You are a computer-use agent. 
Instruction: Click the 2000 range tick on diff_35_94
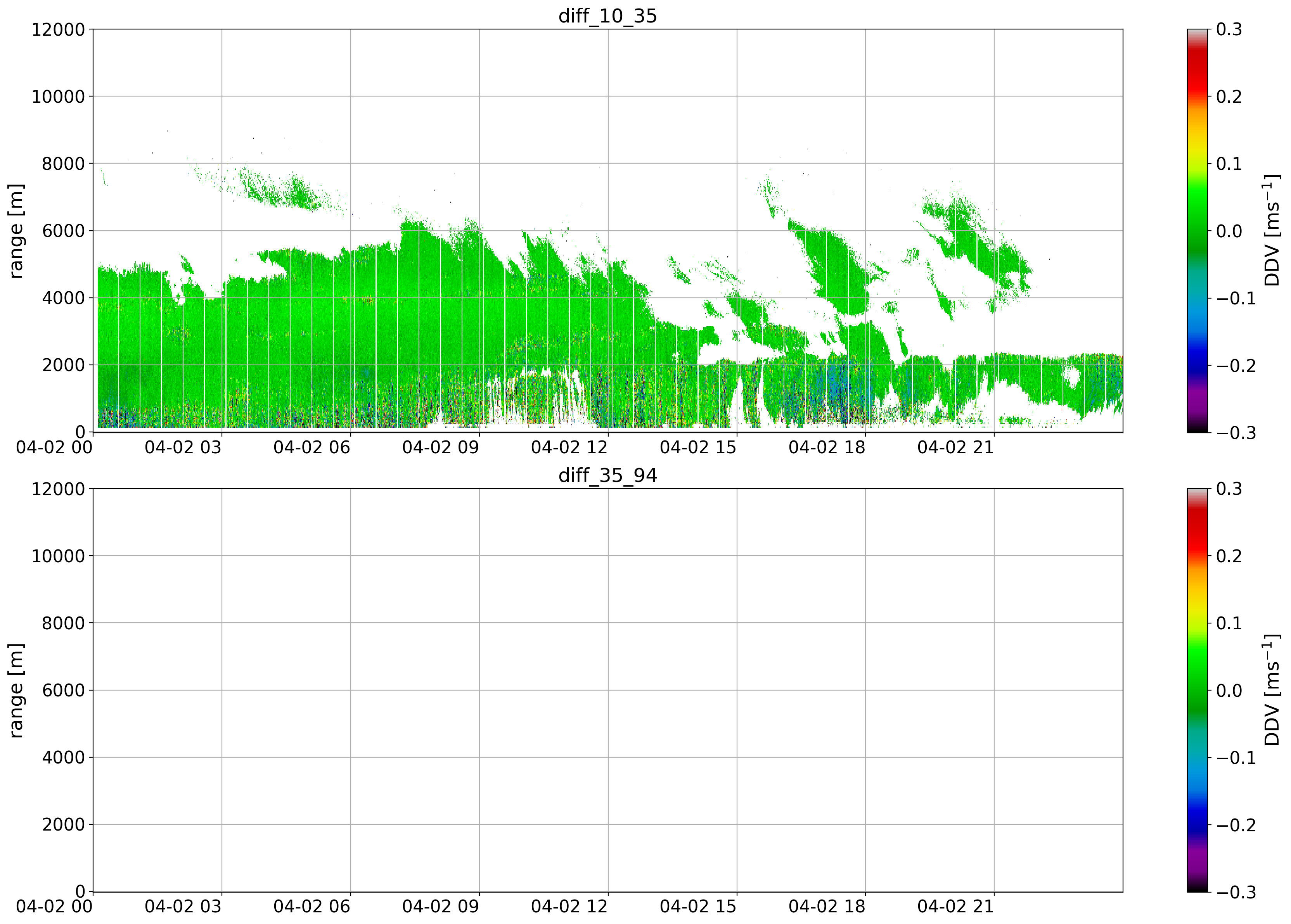[x=63, y=825]
